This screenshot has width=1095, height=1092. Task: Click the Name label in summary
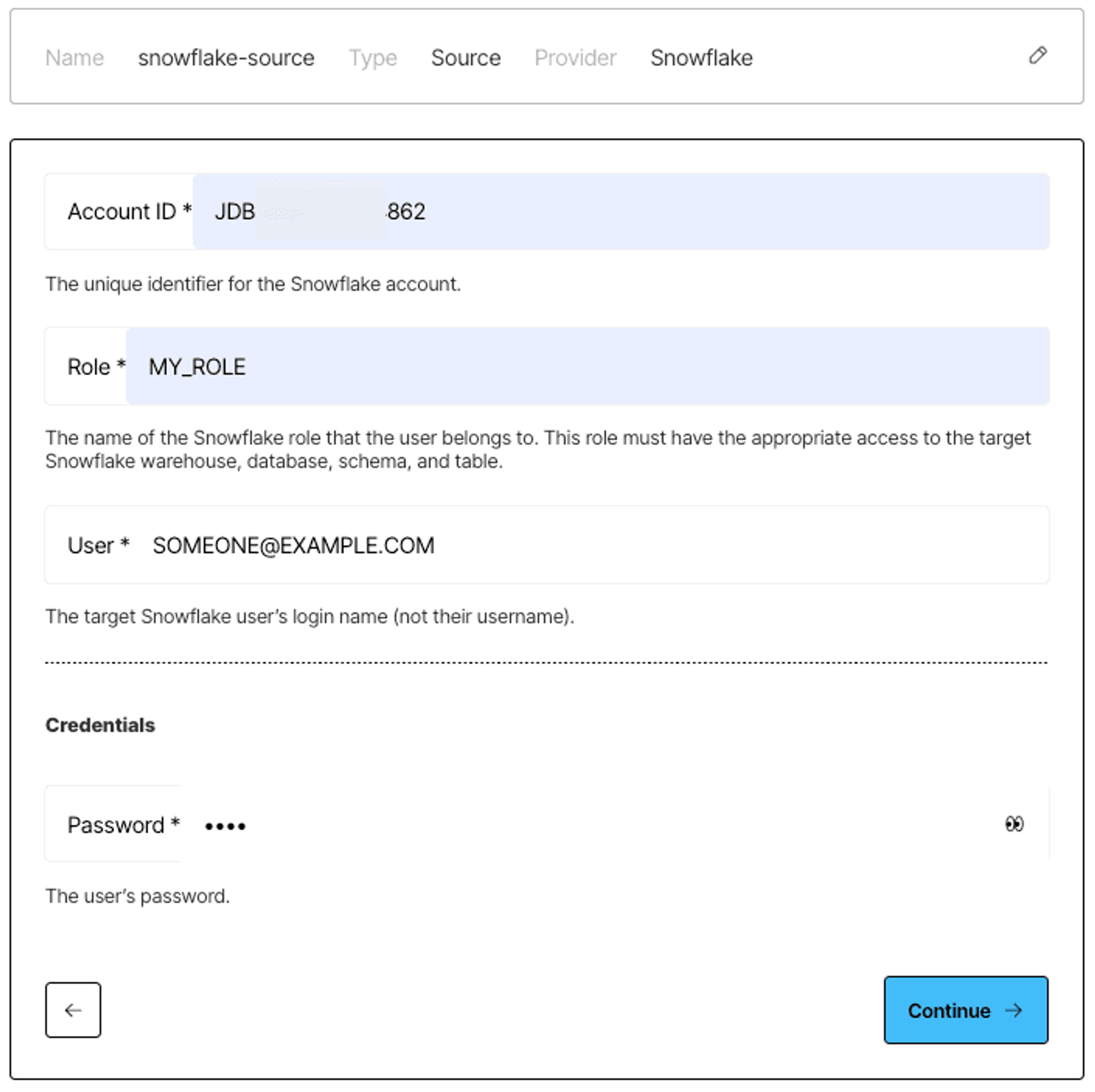tap(75, 58)
